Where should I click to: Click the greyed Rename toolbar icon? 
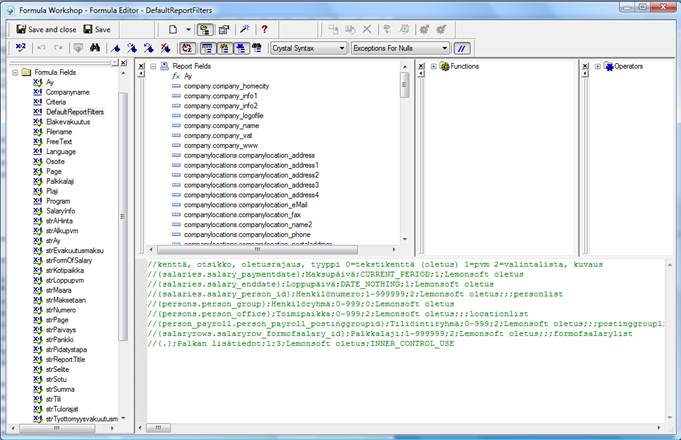tap(350, 30)
